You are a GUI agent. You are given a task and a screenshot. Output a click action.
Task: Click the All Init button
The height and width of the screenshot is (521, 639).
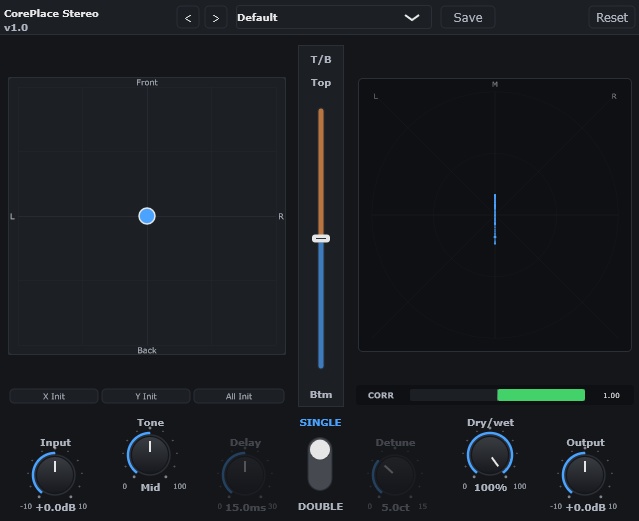pyautogui.click(x=239, y=396)
